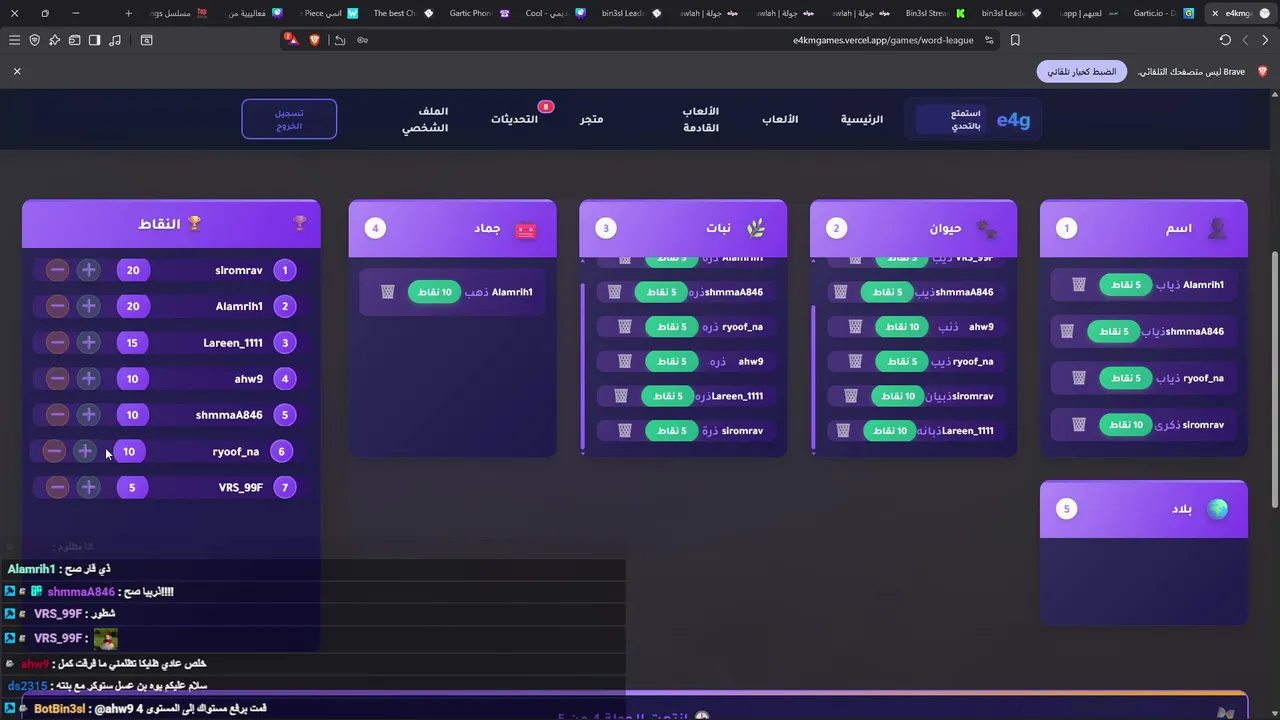Reload the page
Screen dimensions: 1280x720
pyautogui.click(x=1225, y=40)
